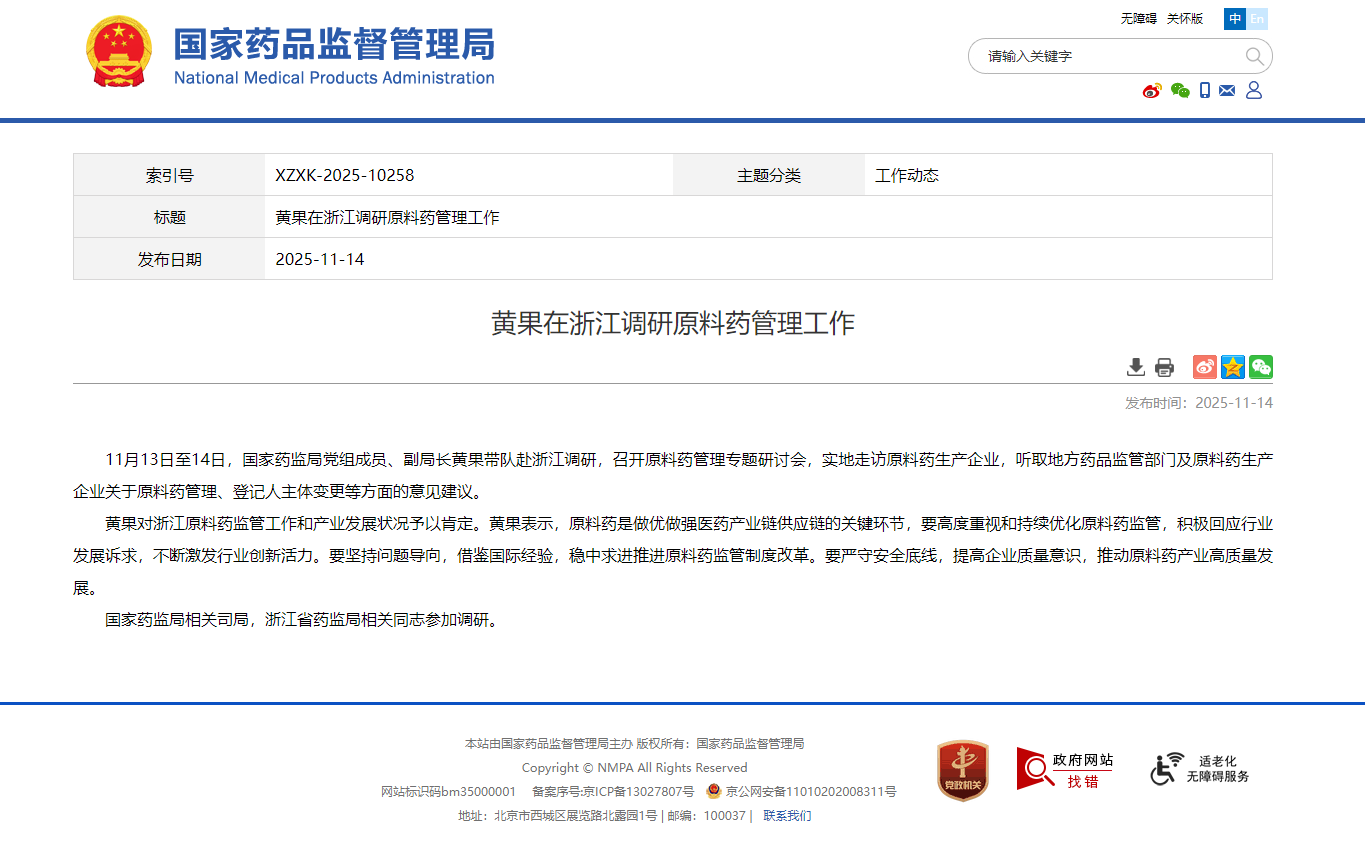Go to homepage via 国家药品监督管理局 logo
This screenshot has height=864, width=1365.
click(x=290, y=54)
